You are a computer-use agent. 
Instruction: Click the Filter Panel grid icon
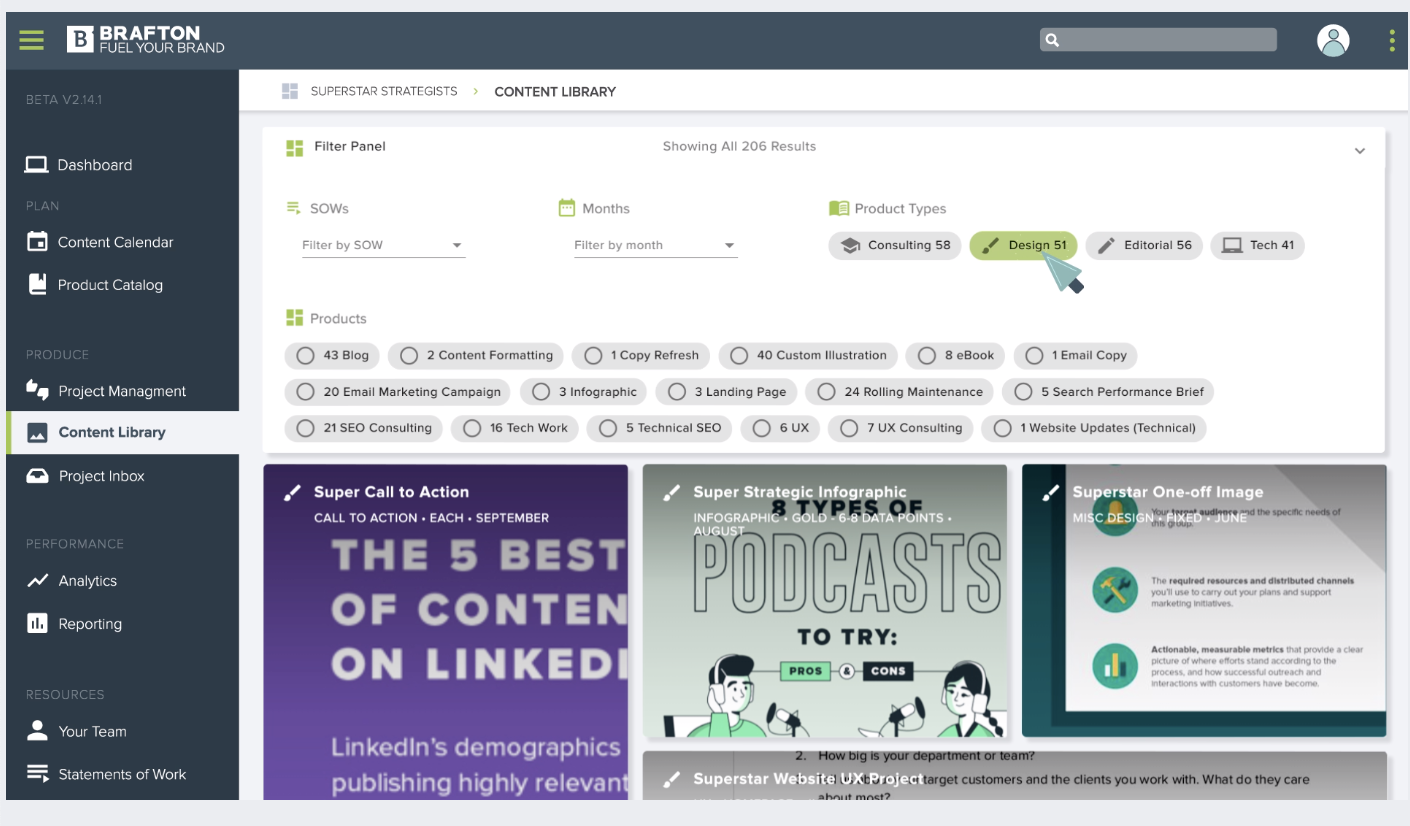click(294, 146)
